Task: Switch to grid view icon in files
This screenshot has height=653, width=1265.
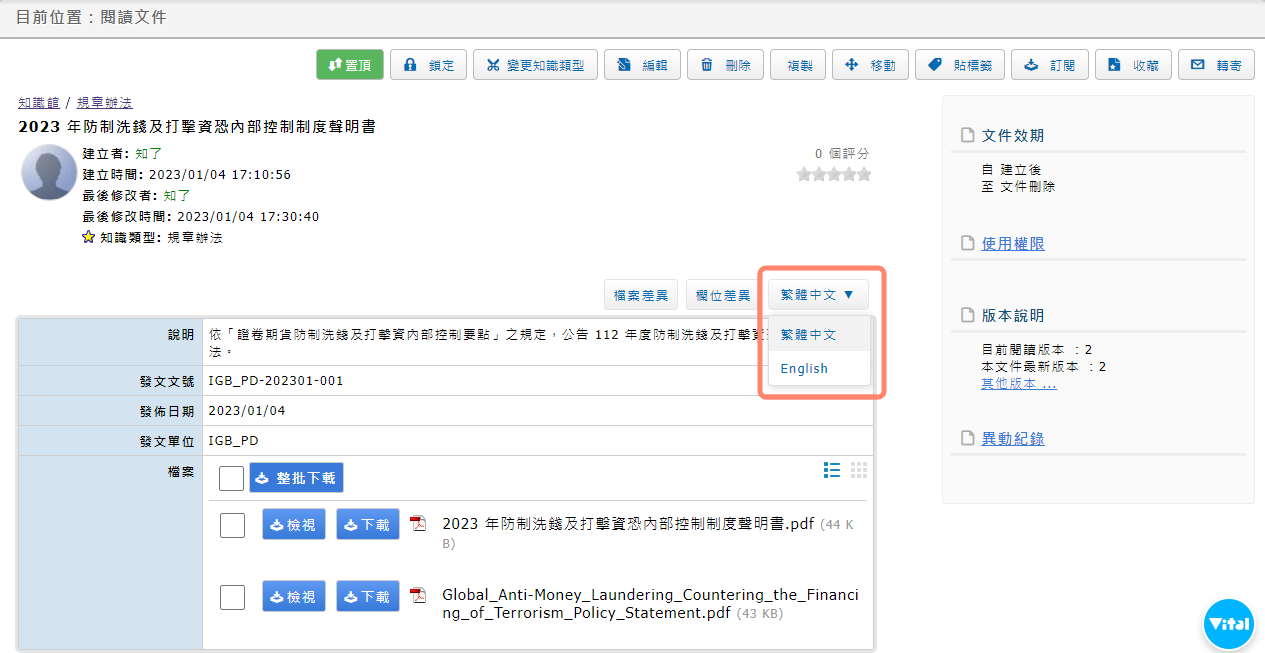Action: click(x=859, y=470)
